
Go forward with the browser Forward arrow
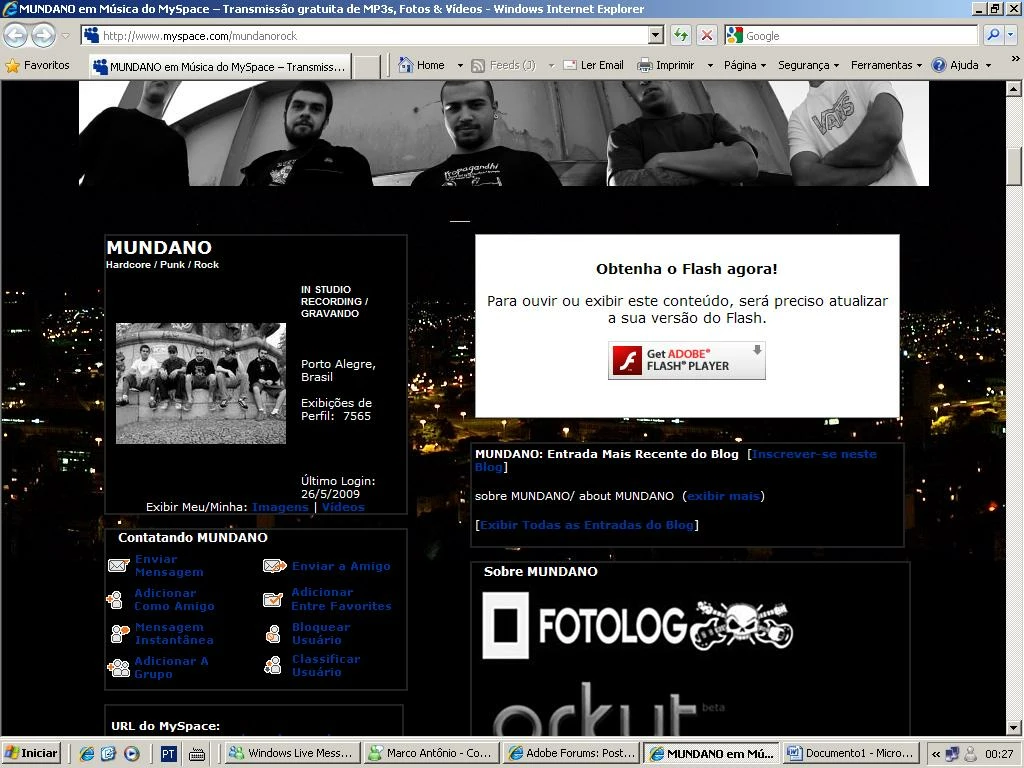44,35
